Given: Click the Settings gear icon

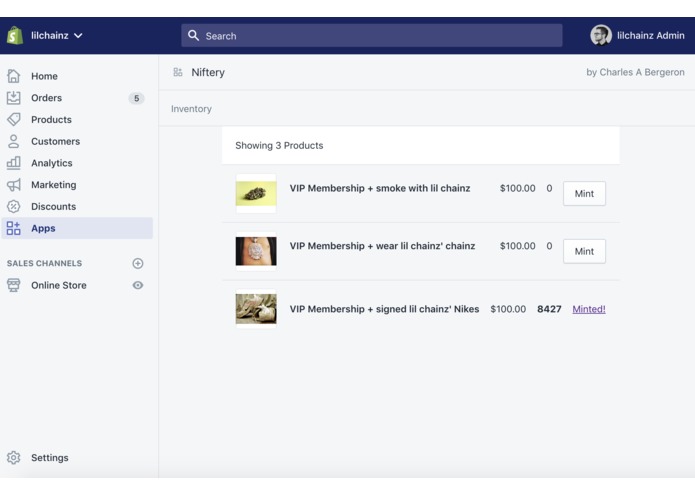Looking at the screenshot, I should click(x=14, y=457).
